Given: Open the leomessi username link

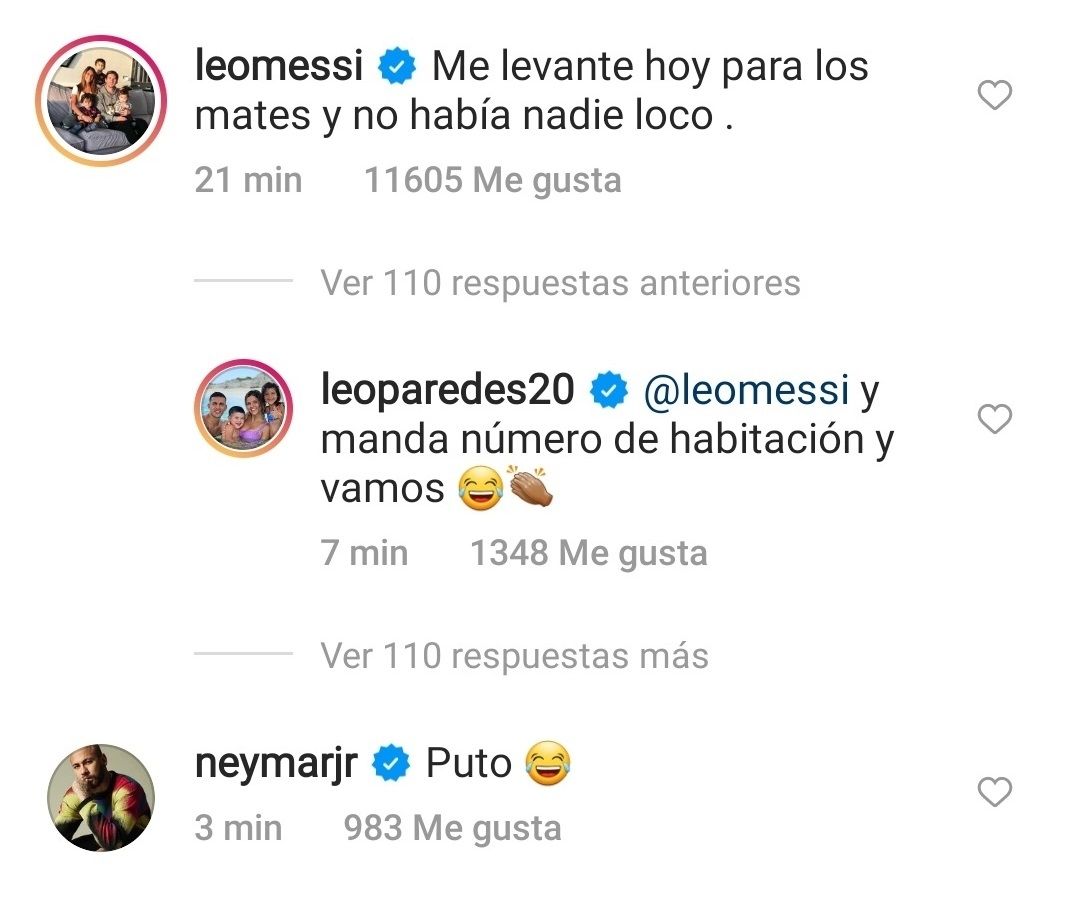Looking at the screenshot, I should pos(277,67).
